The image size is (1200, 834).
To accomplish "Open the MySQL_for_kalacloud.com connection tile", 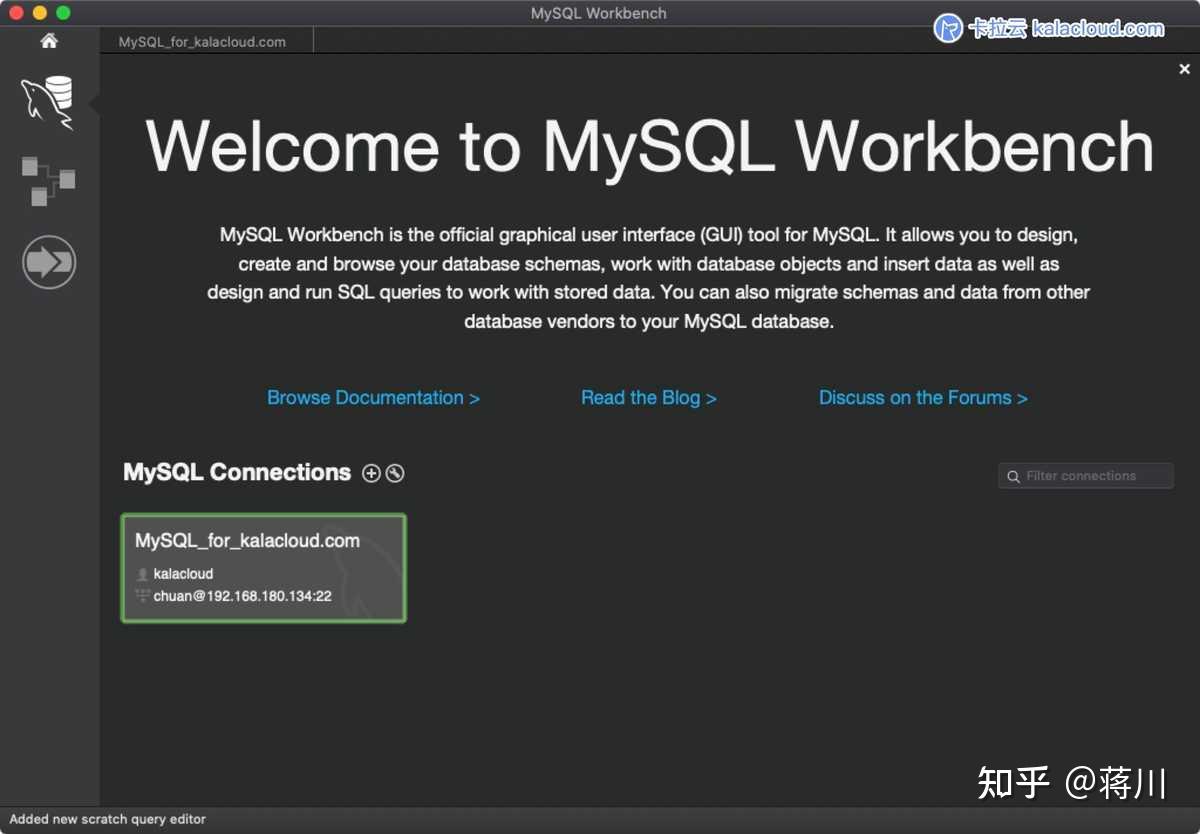I will [263, 567].
